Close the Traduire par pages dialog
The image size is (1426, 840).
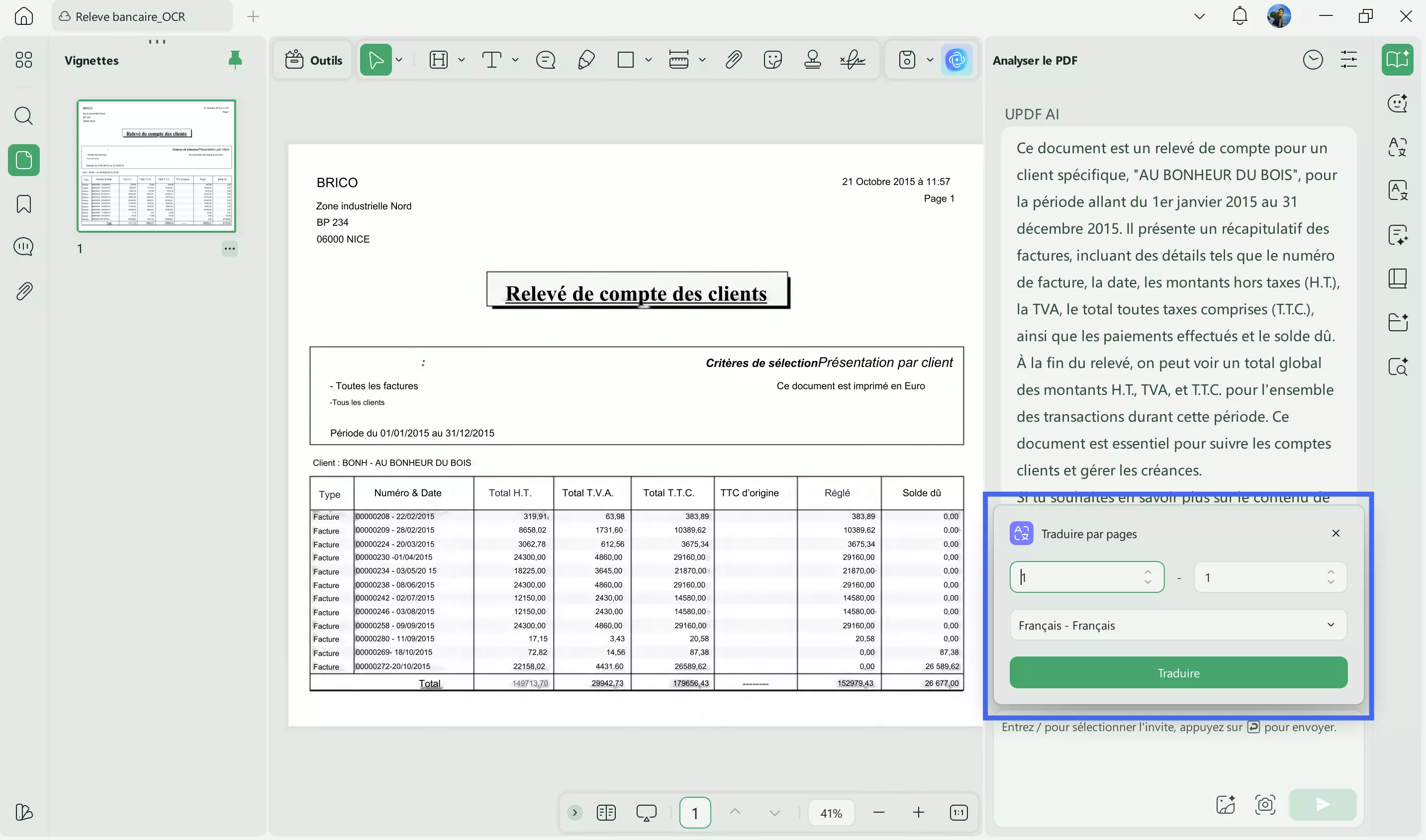click(1336, 533)
